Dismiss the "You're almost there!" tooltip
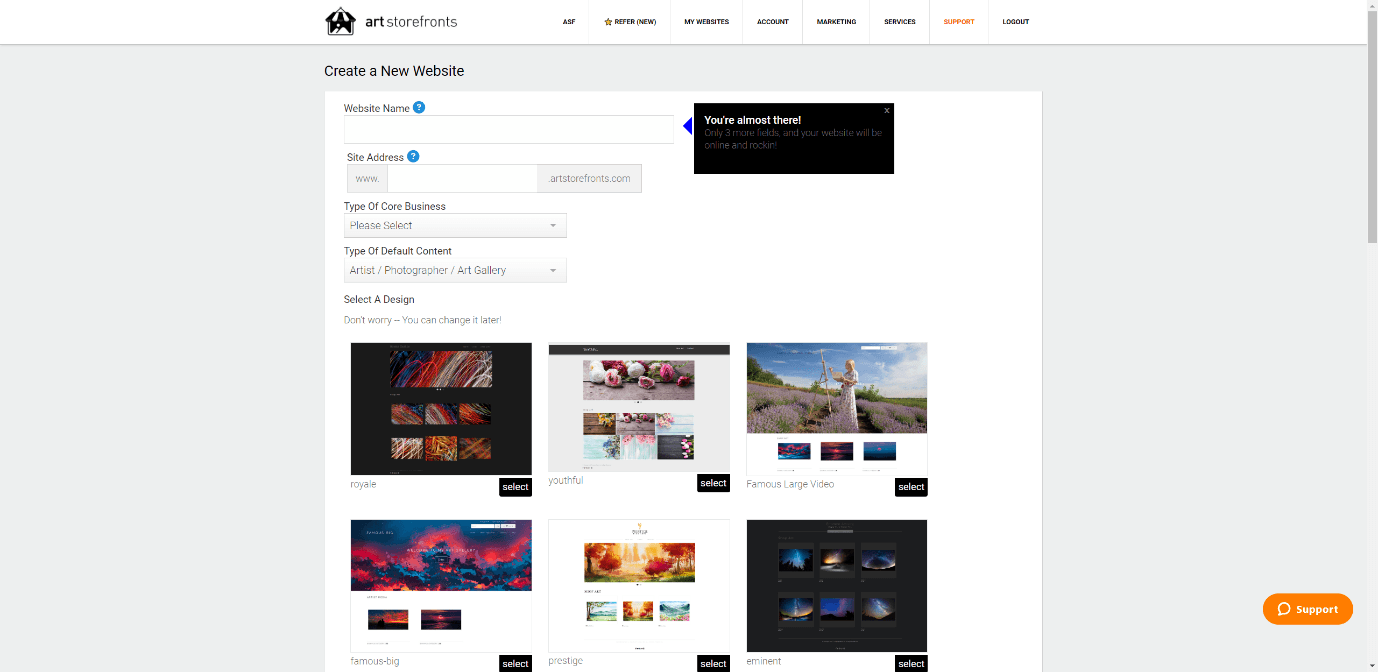The height and width of the screenshot is (672, 1378). [886, 110]
